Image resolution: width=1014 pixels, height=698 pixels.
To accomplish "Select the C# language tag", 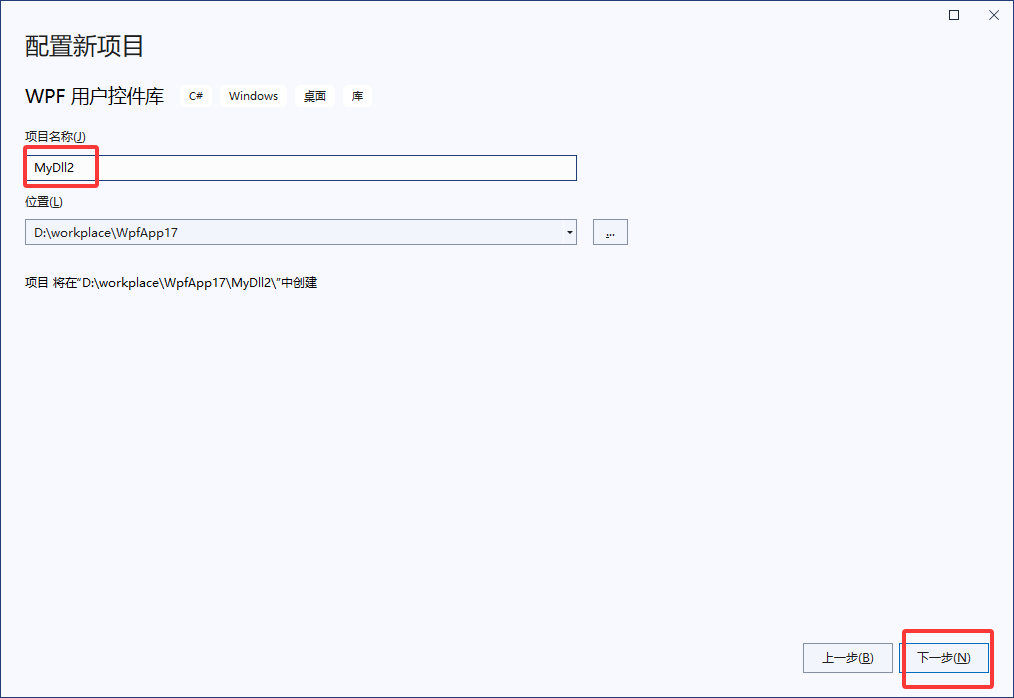I will coord(195,95).
